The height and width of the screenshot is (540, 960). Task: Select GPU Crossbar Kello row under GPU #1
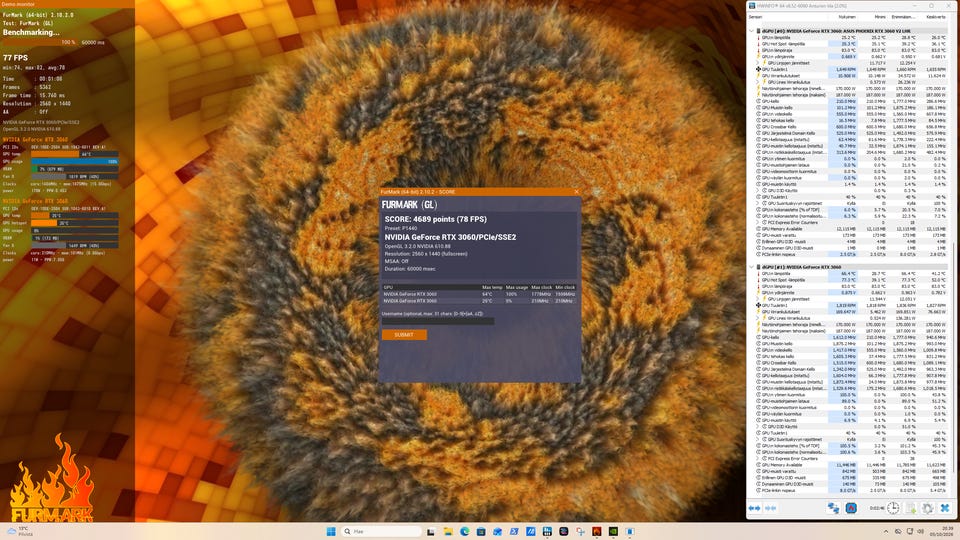(851, 362)
